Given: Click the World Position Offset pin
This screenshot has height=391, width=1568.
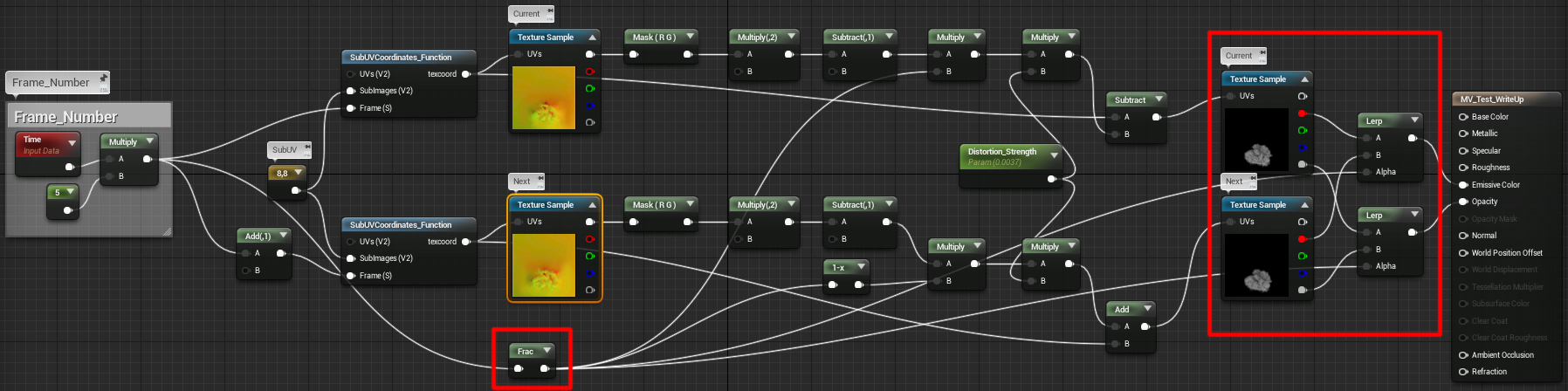Looking at the screenshot, I should [x=1463, y=253].
